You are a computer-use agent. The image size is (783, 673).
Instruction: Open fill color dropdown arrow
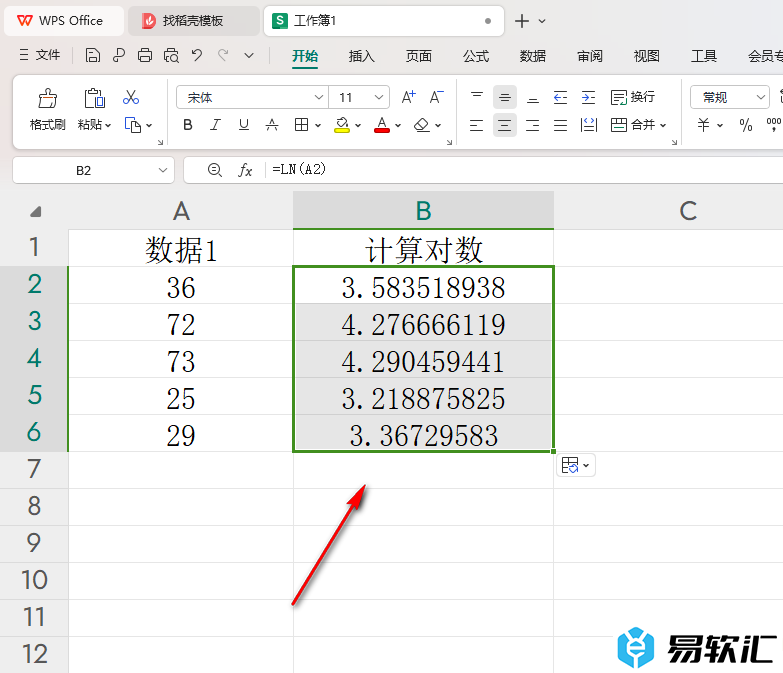(358, 125)
